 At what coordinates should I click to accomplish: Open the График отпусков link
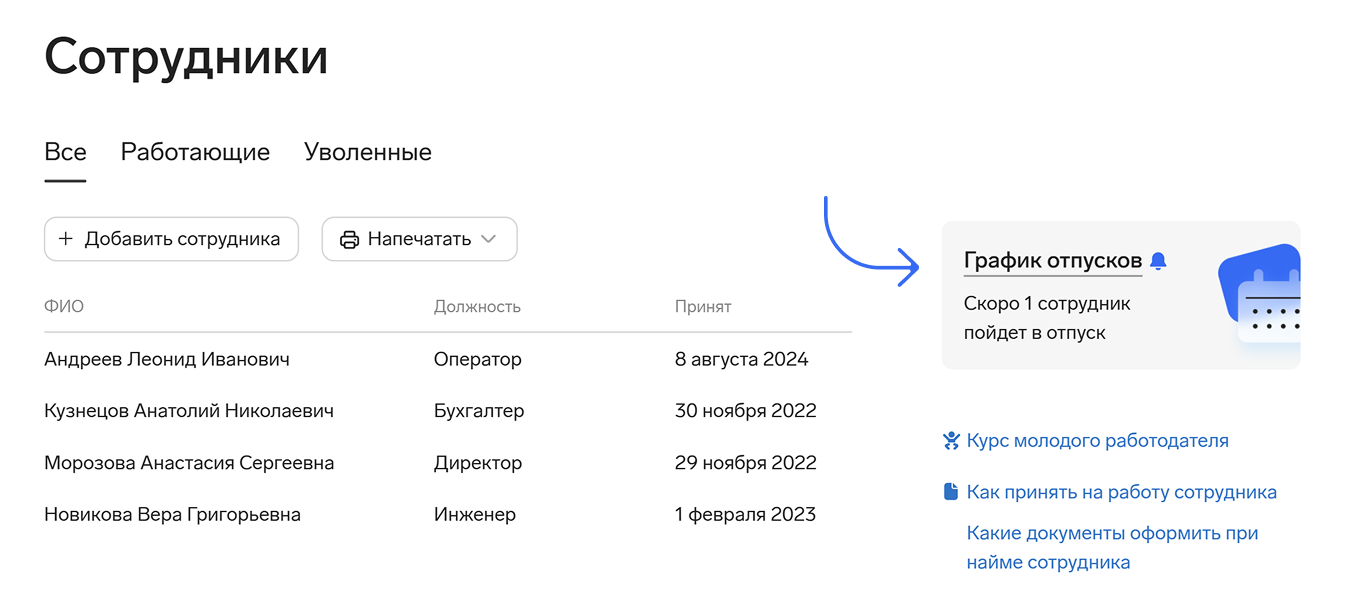coord(1053,261)
